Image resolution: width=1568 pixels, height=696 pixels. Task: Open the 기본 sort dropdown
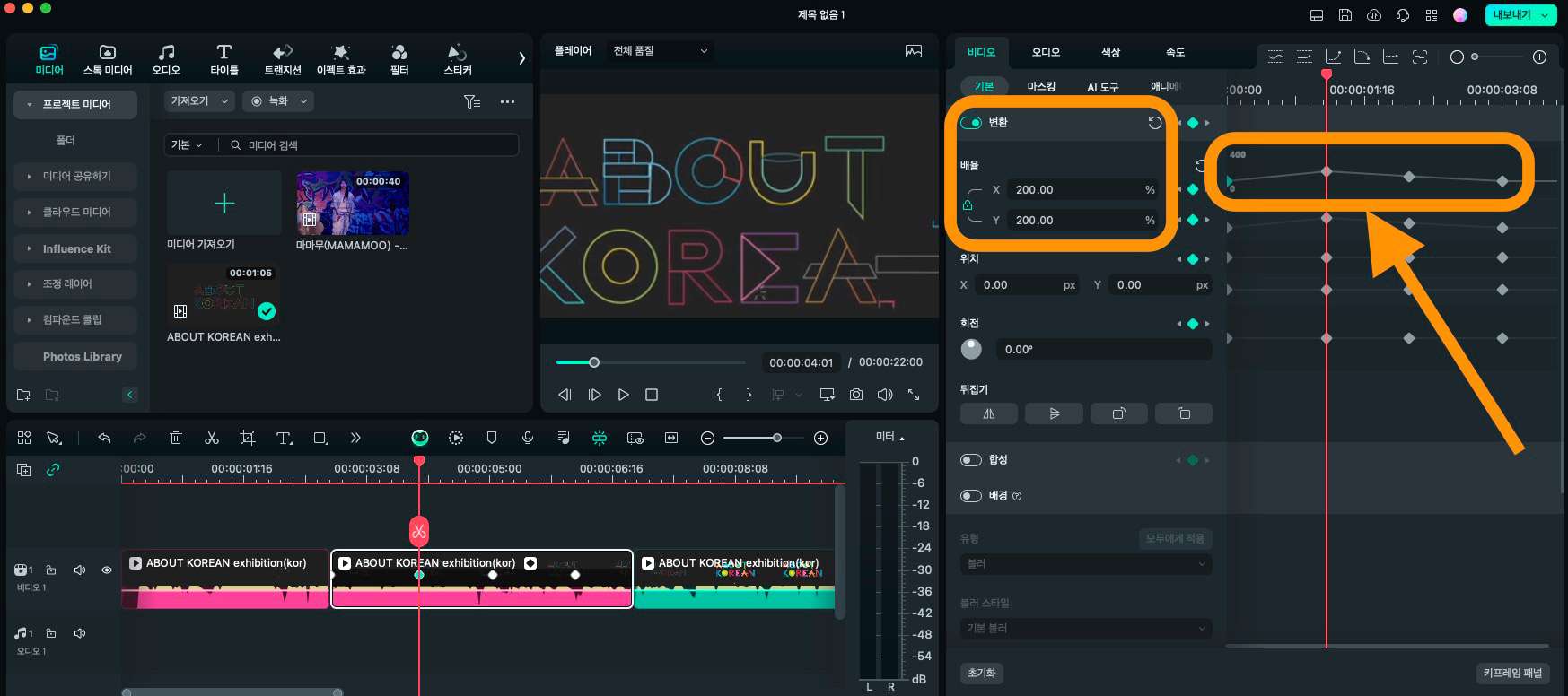pyautogui.click(x=187, y=144)
